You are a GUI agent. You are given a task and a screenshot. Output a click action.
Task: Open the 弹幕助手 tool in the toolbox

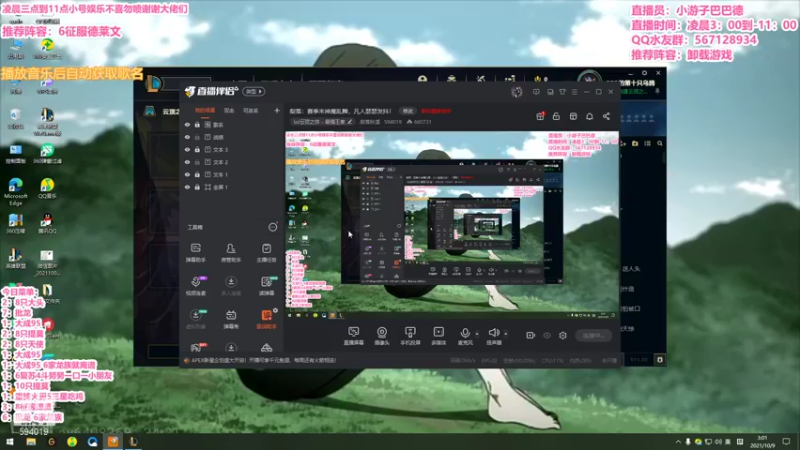click(x=195, y=253)
